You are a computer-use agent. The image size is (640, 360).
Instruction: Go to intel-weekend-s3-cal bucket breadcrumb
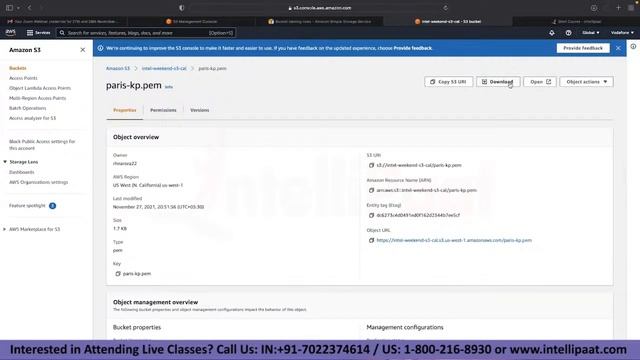click(164, 69)
